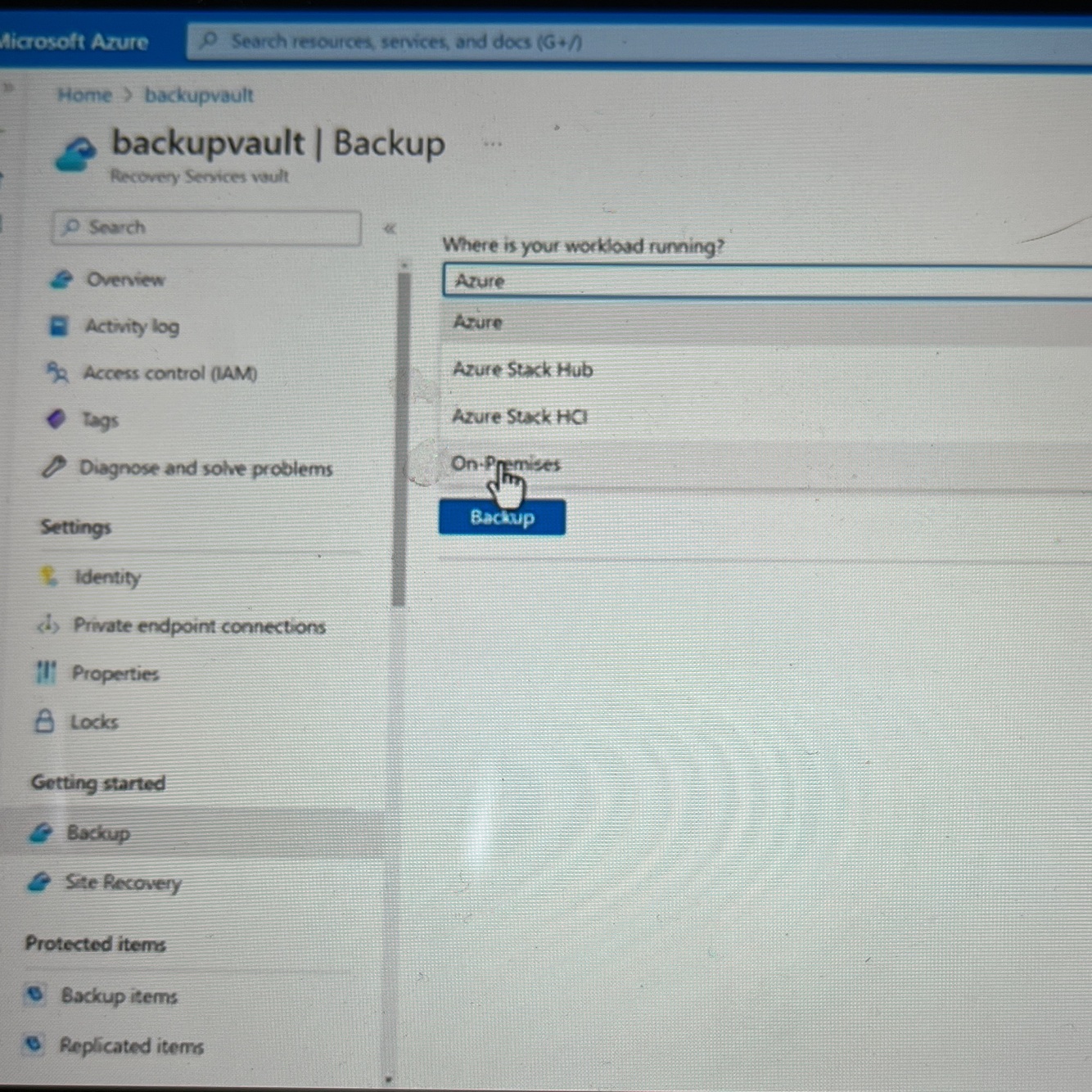Select Azure Stack HCI option
Image resolution: width=1092 pixels, height=1092 pixels.
pyautogui.click(x=767, y=417)
